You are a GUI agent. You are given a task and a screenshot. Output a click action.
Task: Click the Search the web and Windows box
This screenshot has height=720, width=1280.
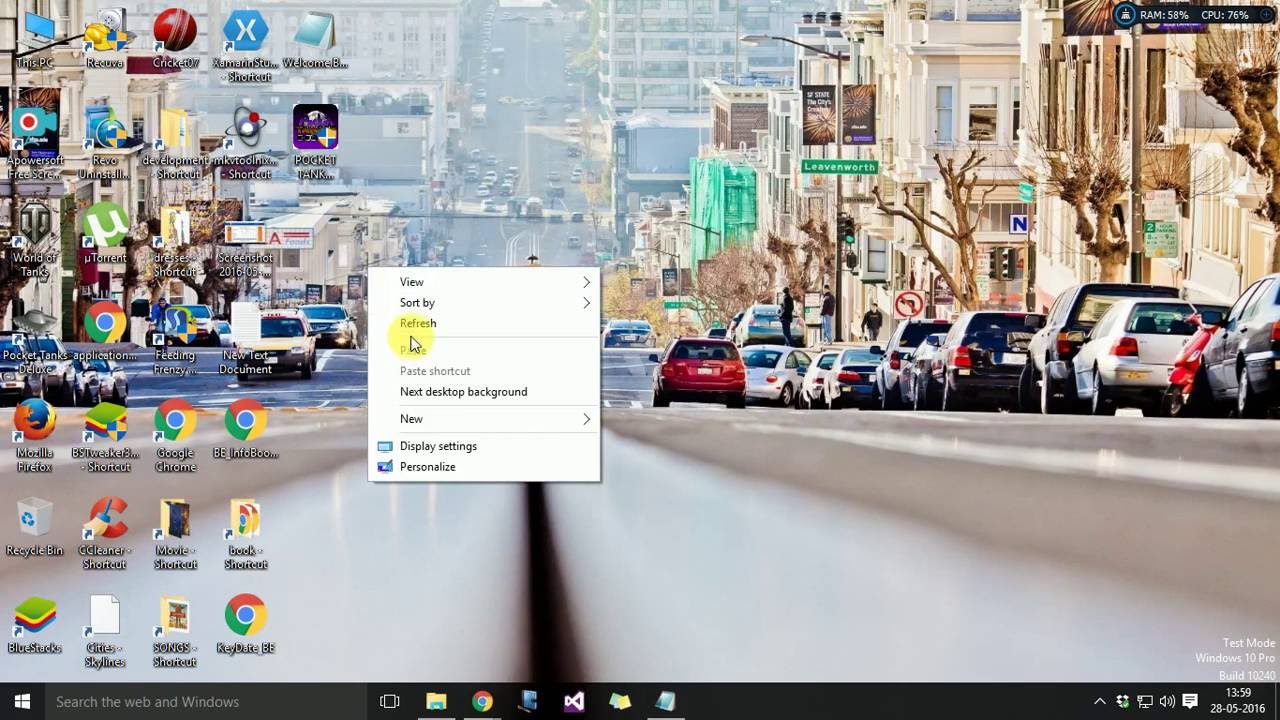click(200, 702)
